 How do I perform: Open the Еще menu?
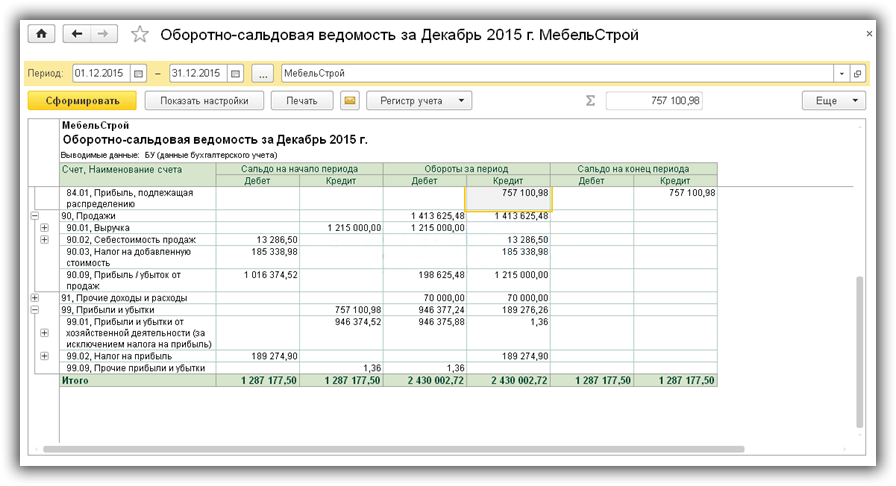click(834, 101)
